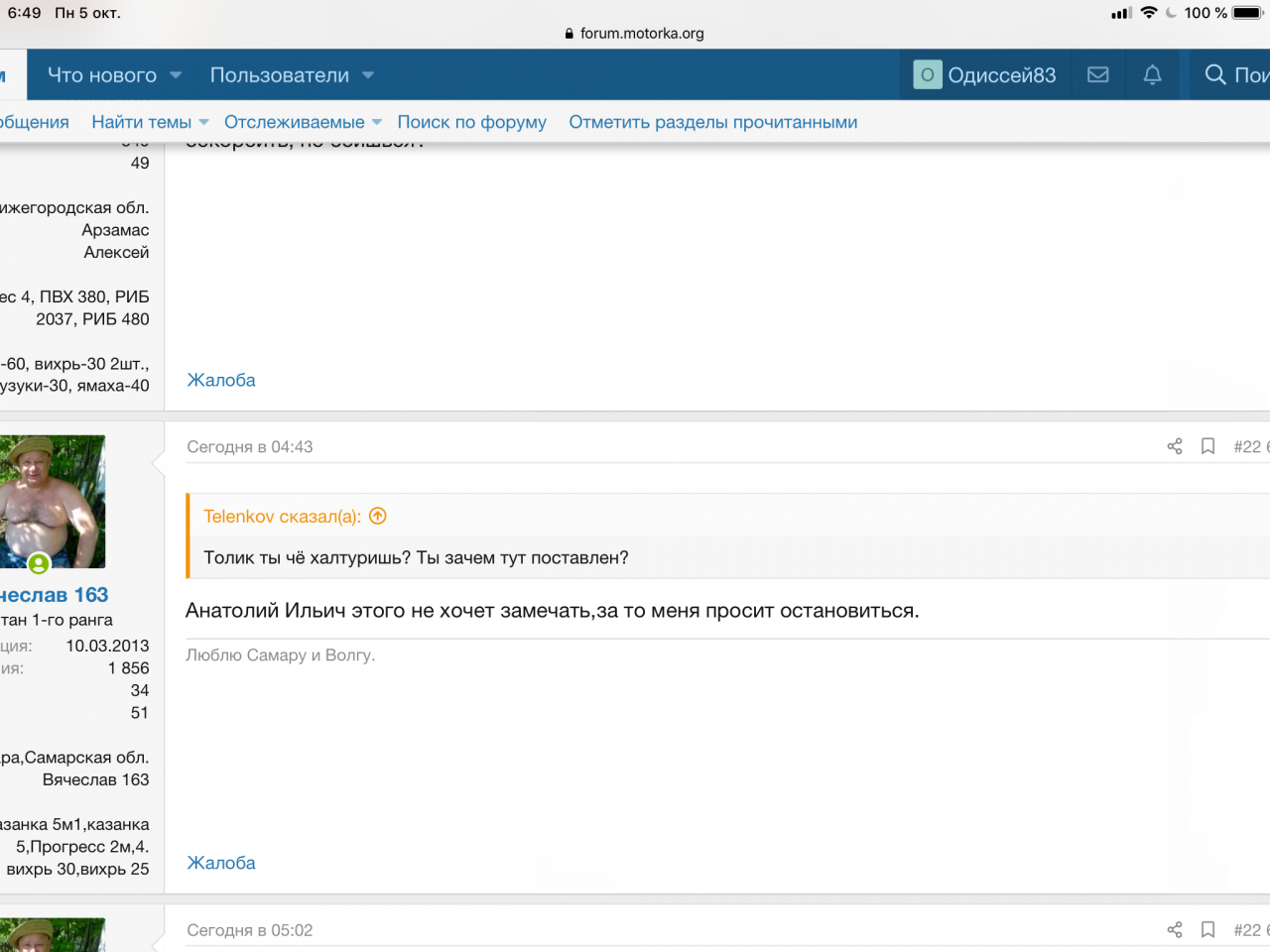Open Одиссей83 account menu

click(985, 75)
